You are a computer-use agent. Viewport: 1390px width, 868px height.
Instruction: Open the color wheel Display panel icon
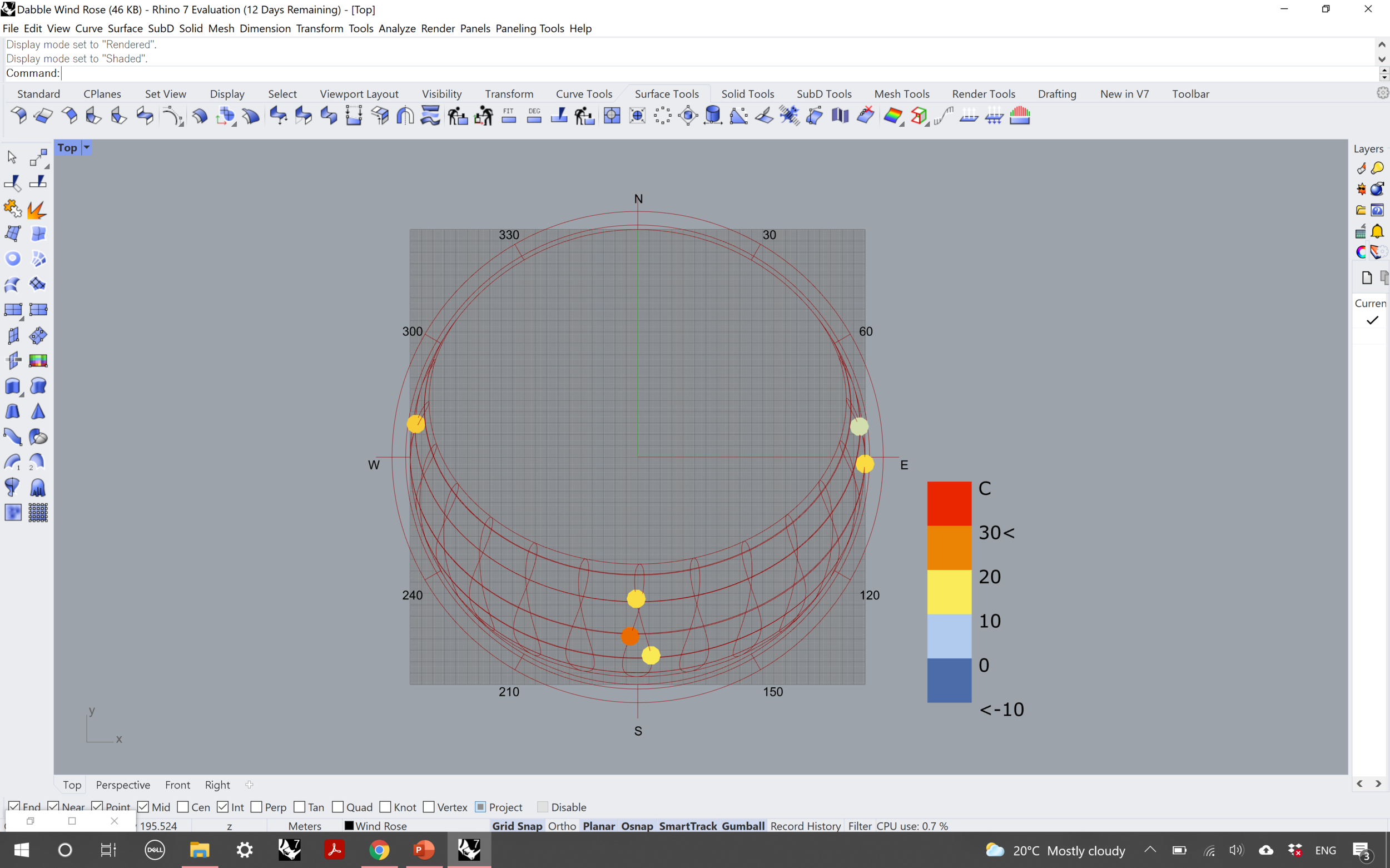[x=1361, y=252]
